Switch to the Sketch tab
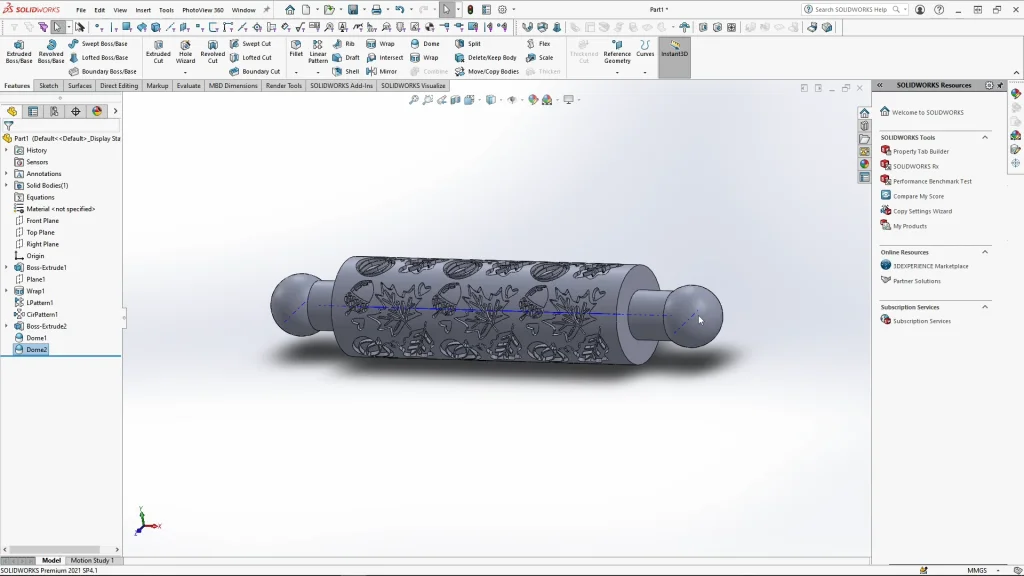The image size is (1024, 576). tap(48, 86)
